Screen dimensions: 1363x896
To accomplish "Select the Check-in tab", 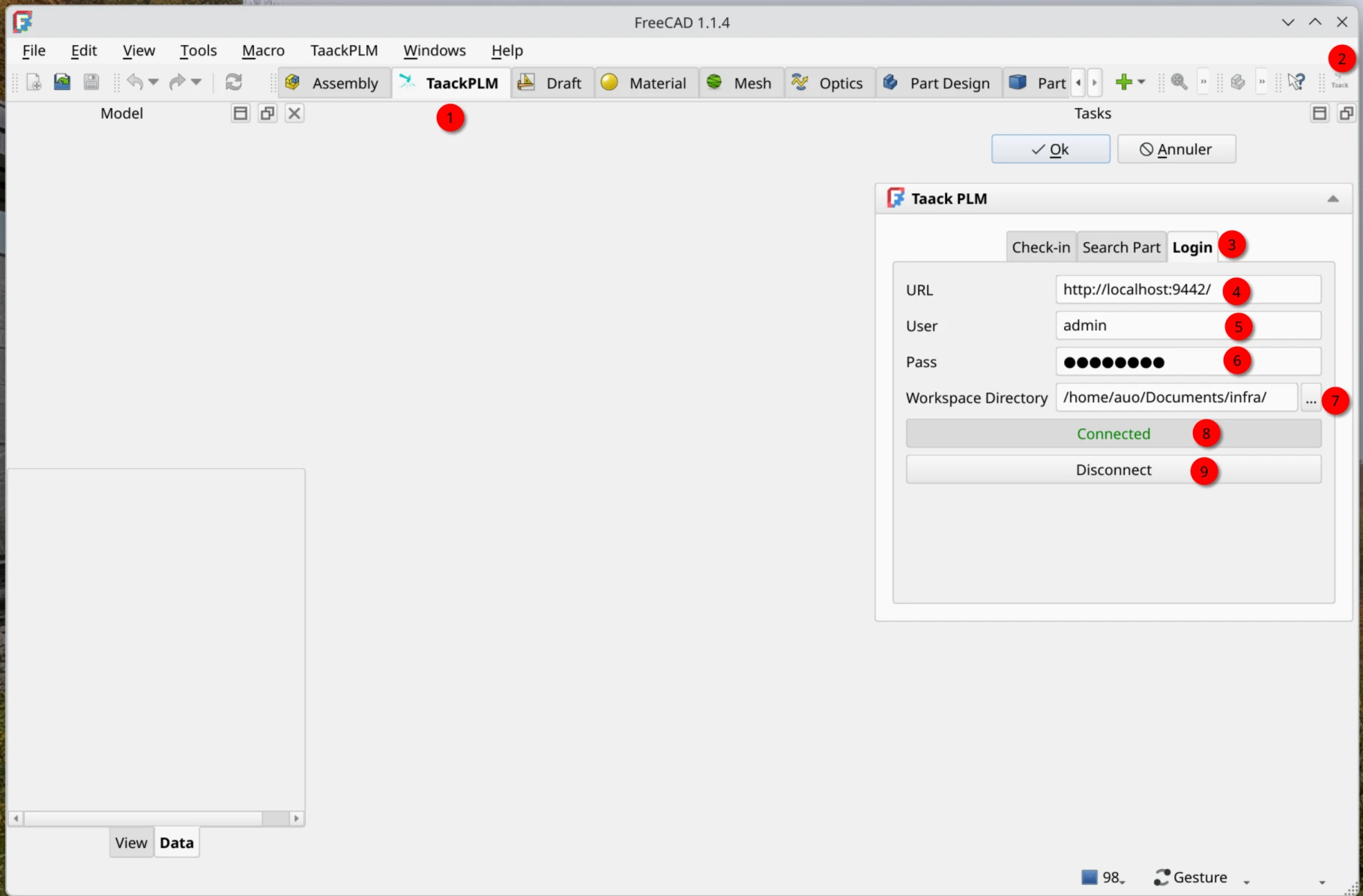I will click(1041, 247).
